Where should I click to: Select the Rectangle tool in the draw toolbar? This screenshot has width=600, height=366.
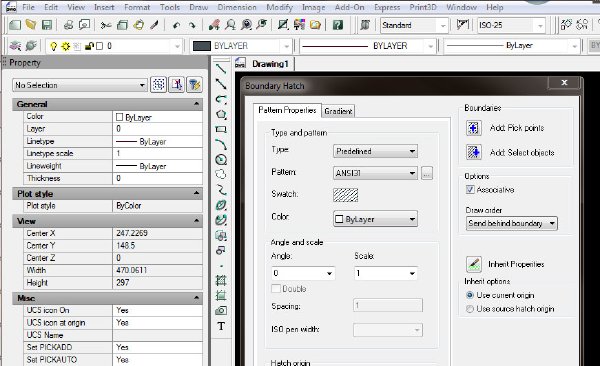221,129
